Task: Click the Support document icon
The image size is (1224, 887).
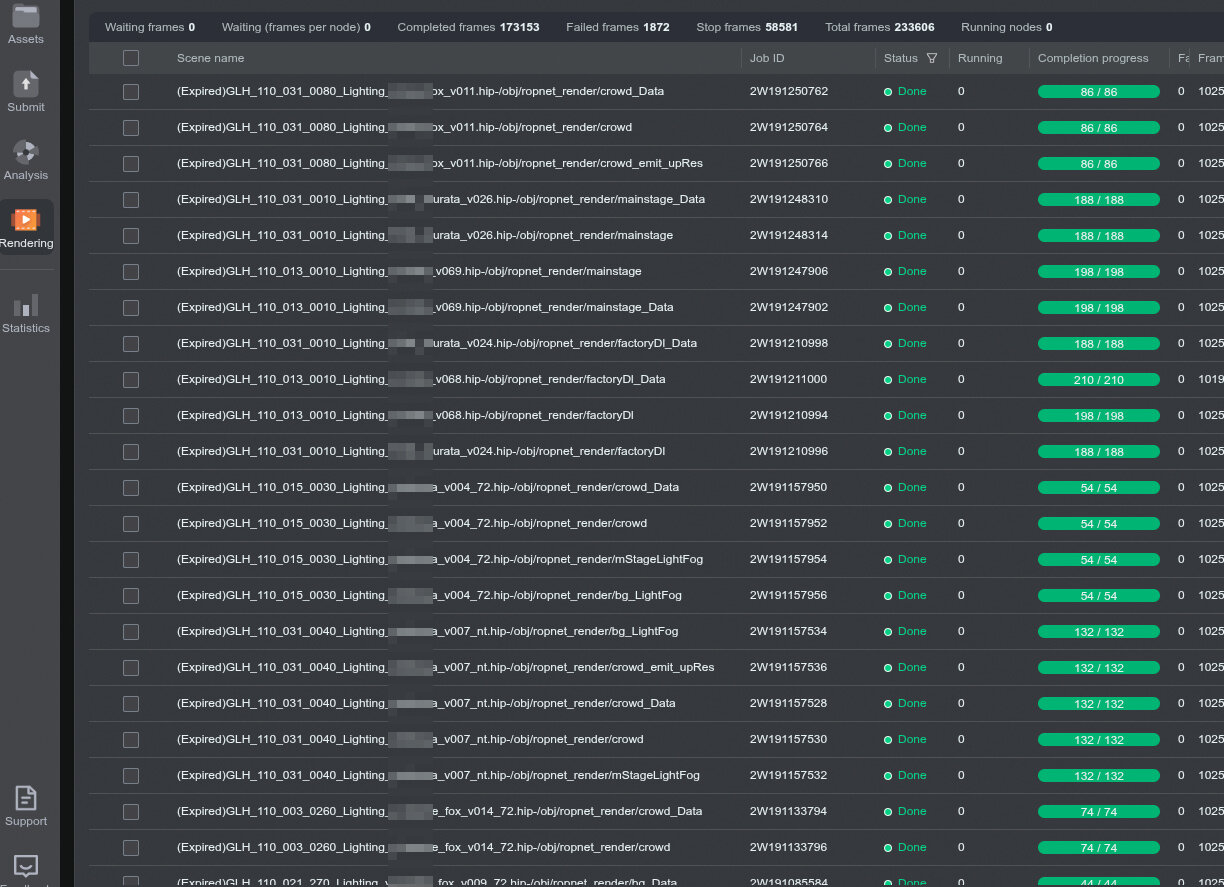Action: pyautogui.click(x=26, y=799)
